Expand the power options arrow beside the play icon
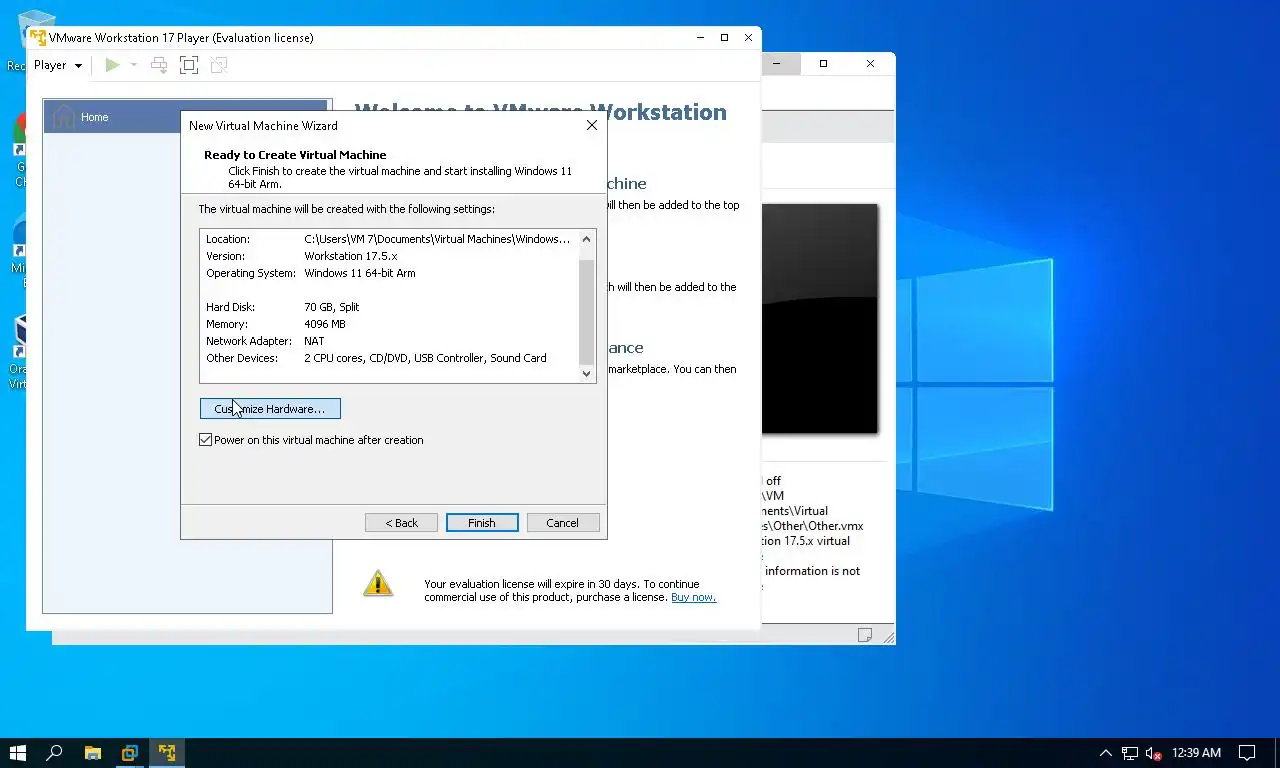Image resolution: width=1280 pixels, height=768 pixels. coord(134,65)
